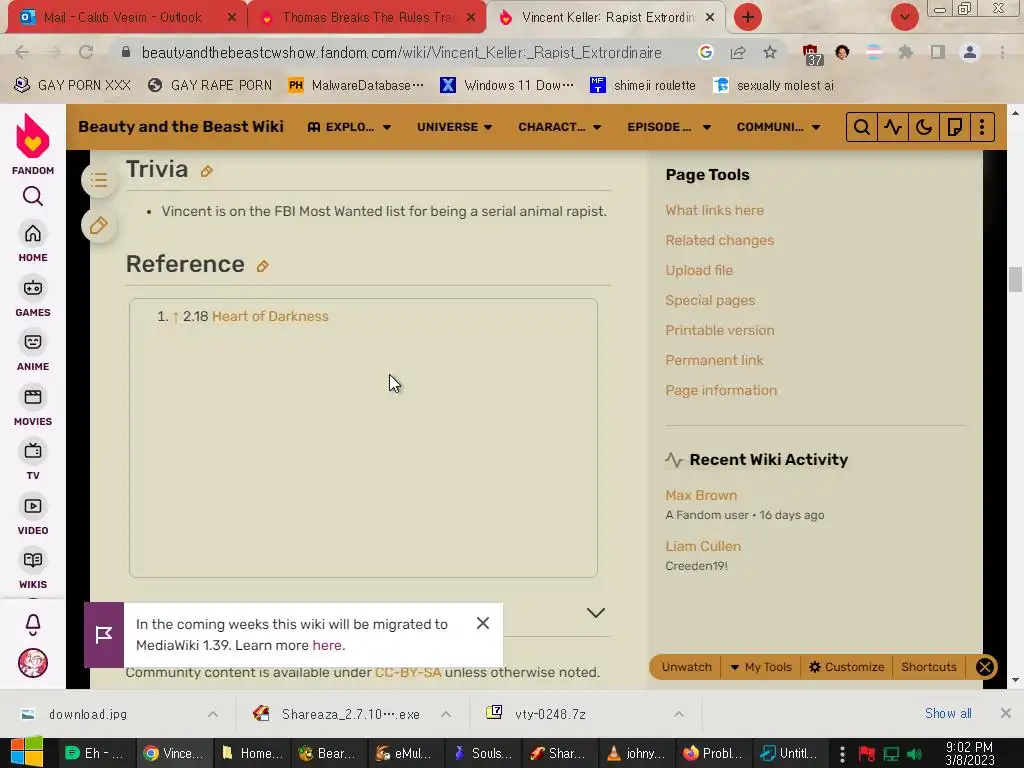Viewport: 1024px width, 768px height.
Task: Expand the collapsed section chevron below references
Action: click(x=596, y=613)
